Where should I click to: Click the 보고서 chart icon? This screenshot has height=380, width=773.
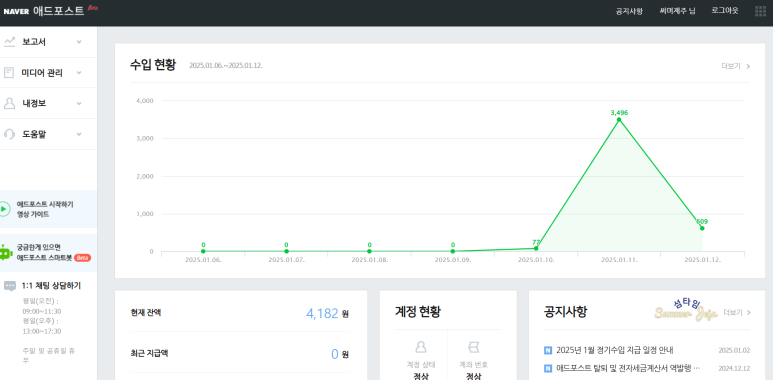[9, 42]
